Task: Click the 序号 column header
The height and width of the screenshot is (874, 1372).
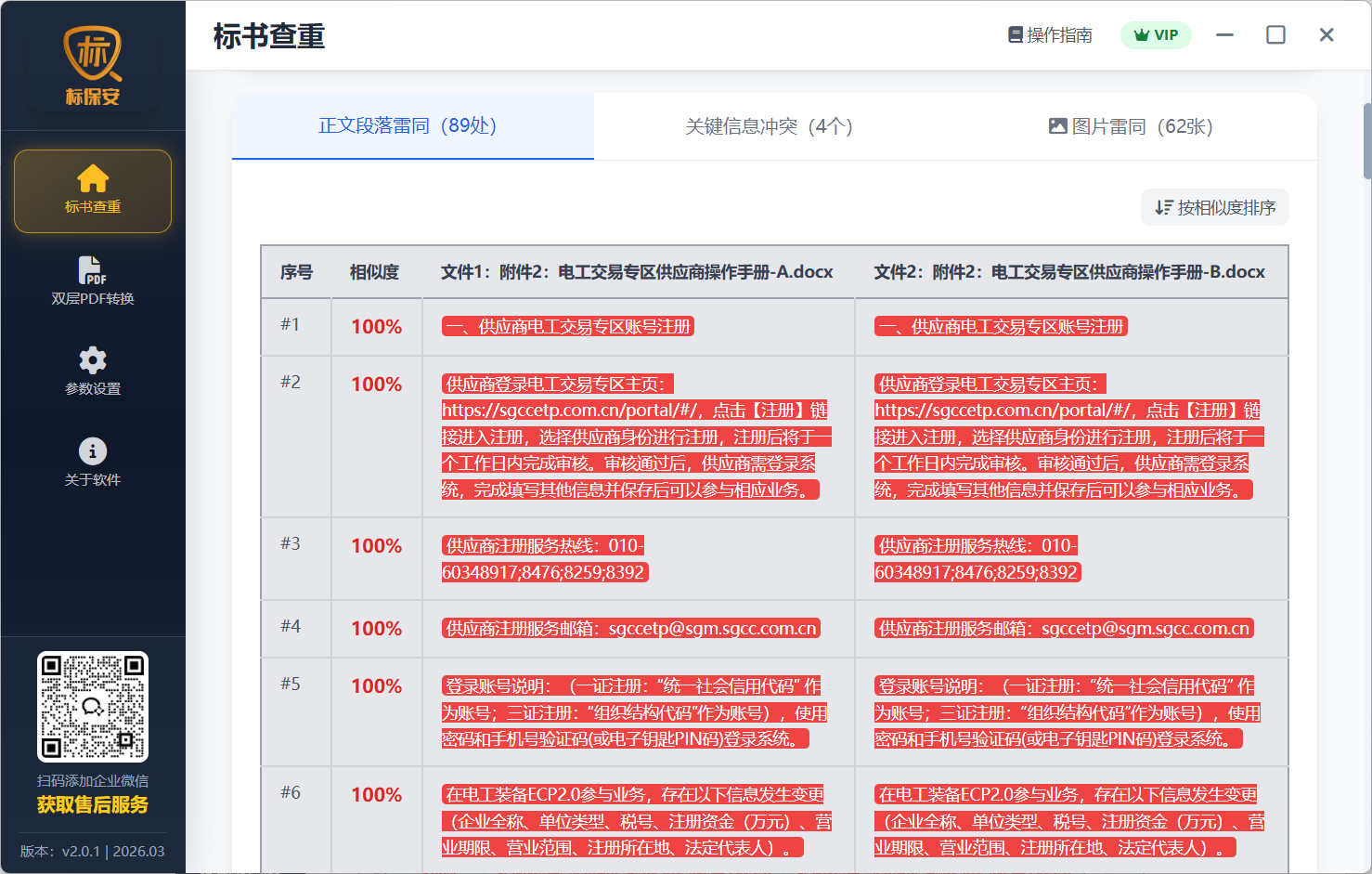Action: point(296,272)
